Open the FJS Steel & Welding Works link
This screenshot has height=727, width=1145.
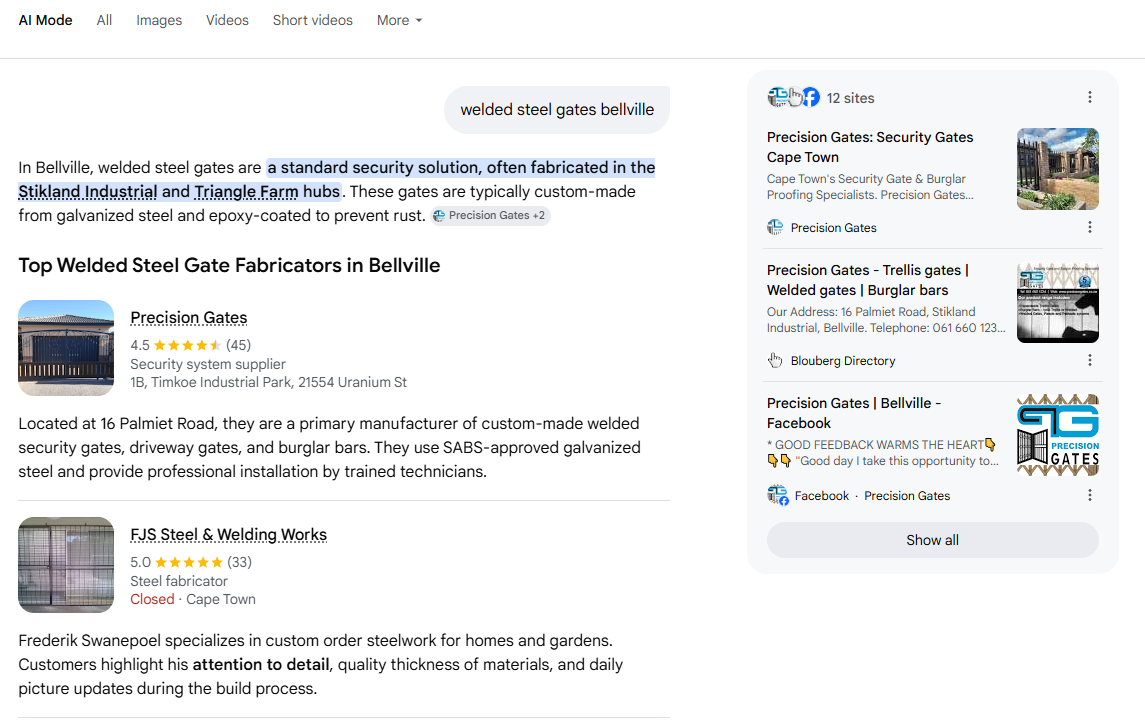[x=229, y=534]
